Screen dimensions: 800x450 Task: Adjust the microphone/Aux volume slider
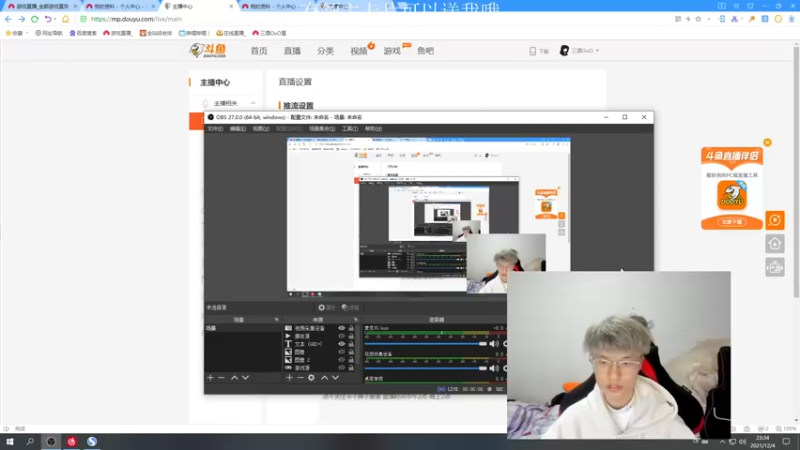coord(426,344)
